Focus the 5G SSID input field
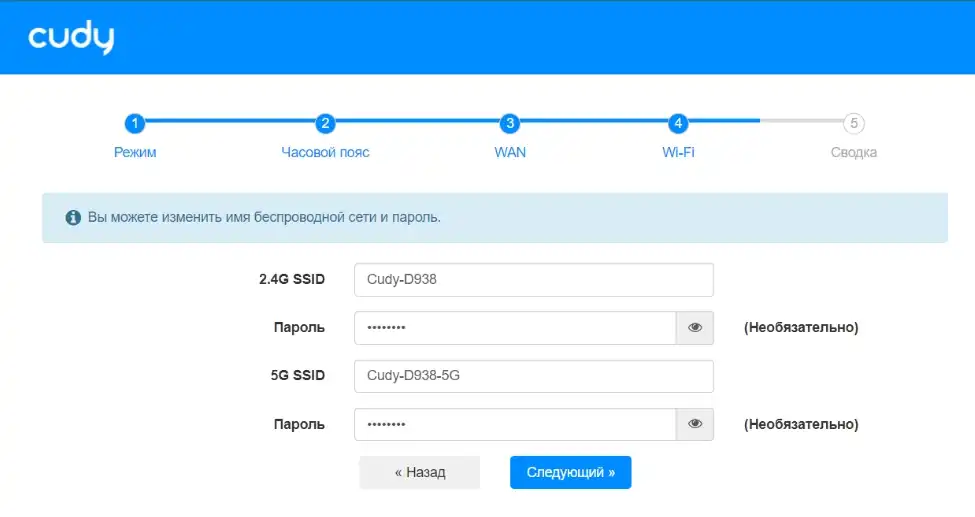The width and height of the screenshot is (975, 517). pyautogui.click(x=533, y=376)
